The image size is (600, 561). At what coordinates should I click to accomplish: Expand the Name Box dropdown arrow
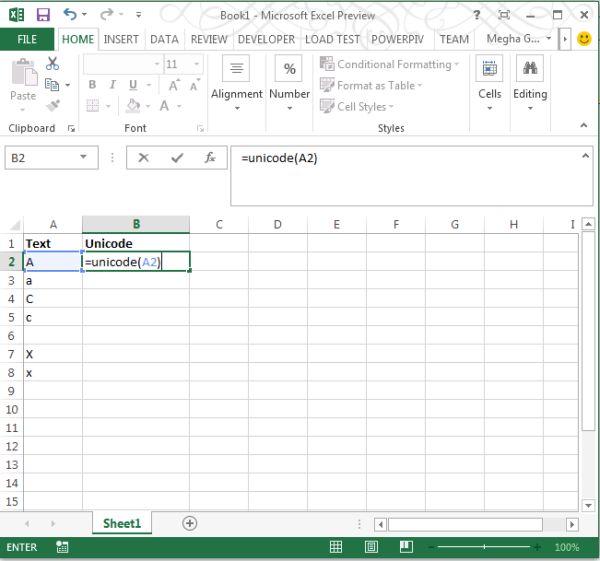pos(83,157)
